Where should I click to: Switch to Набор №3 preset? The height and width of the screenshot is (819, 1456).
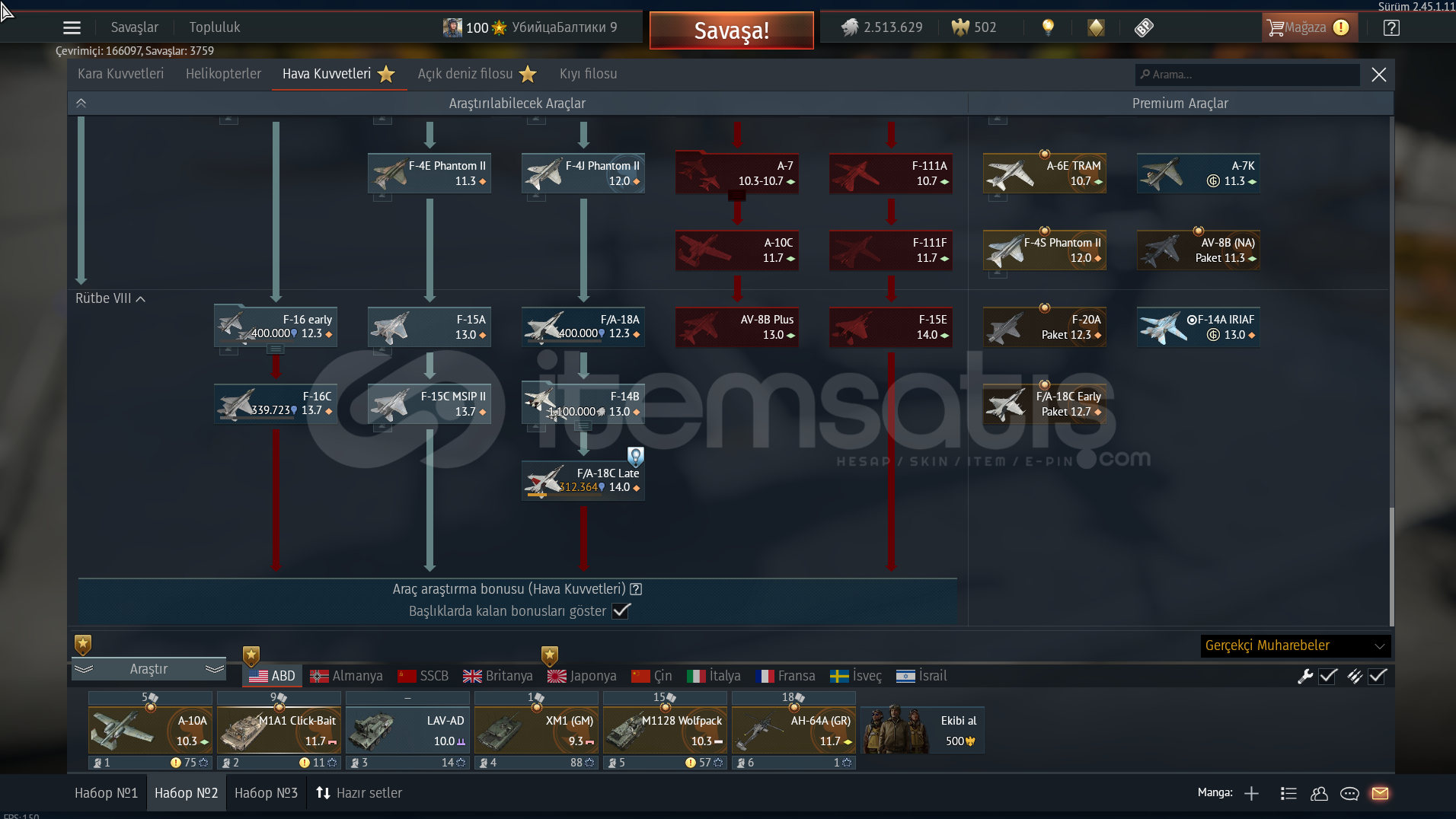tap(266, 793)
